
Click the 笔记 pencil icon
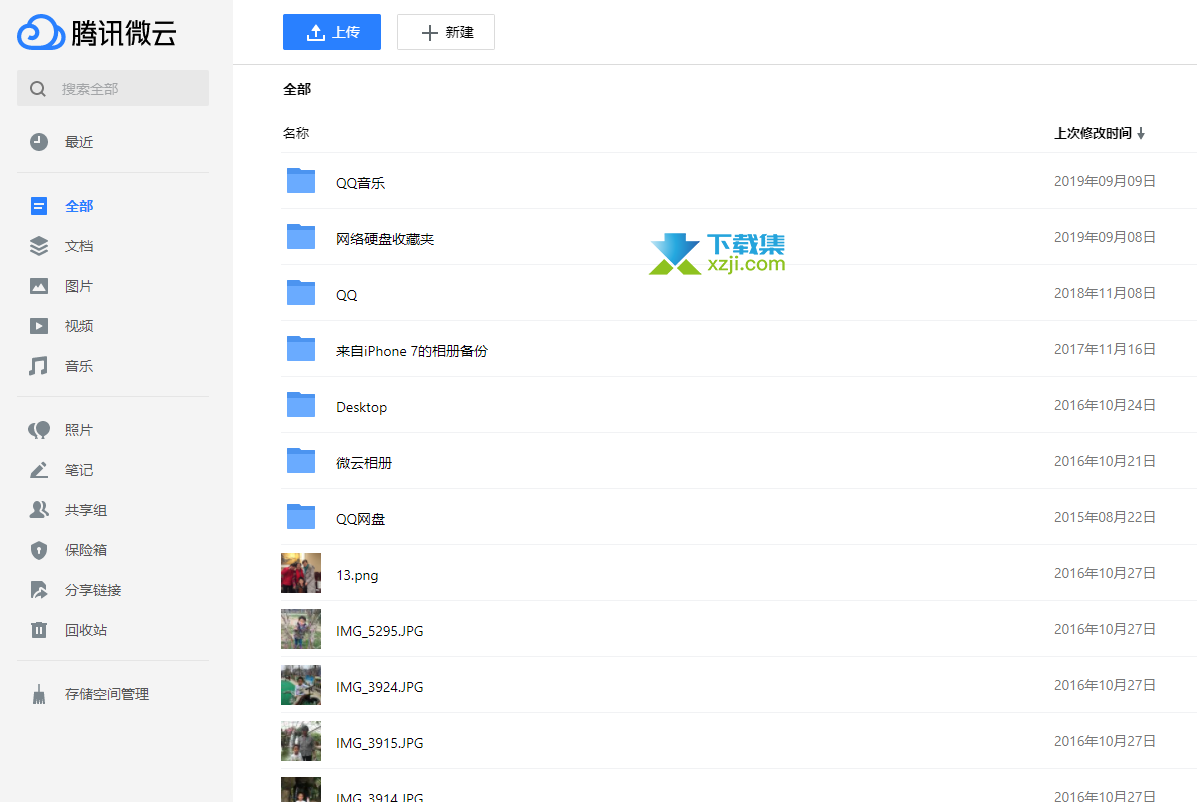(39, 470)
